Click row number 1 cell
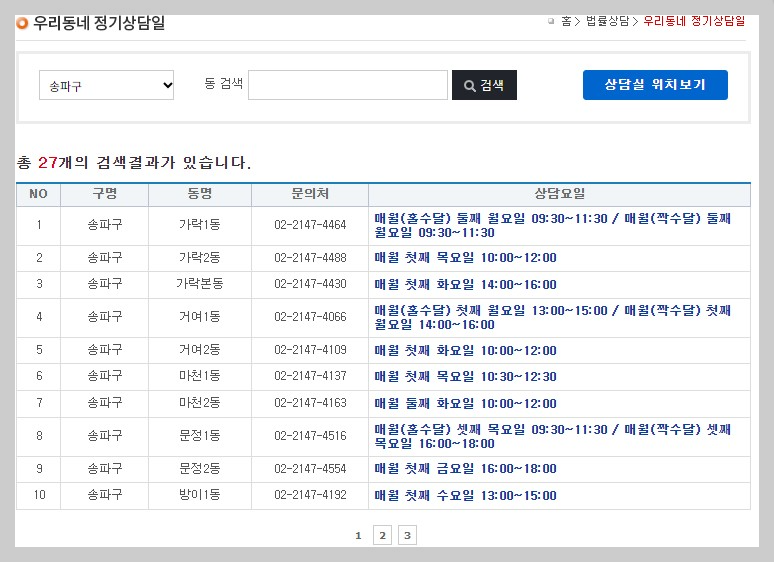This screenshot has height=562, width=774. point(39,225)
